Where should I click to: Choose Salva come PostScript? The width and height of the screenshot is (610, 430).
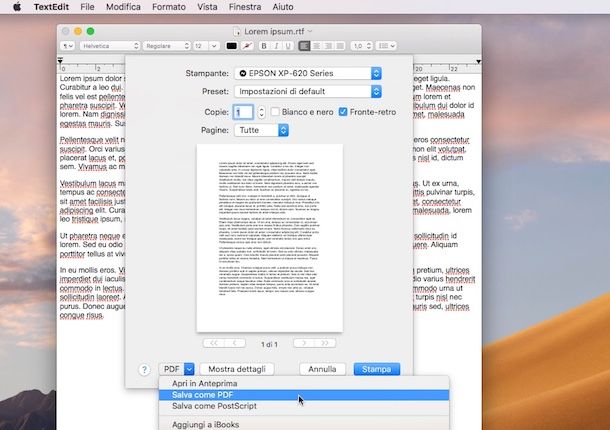(x=304, y=406)
